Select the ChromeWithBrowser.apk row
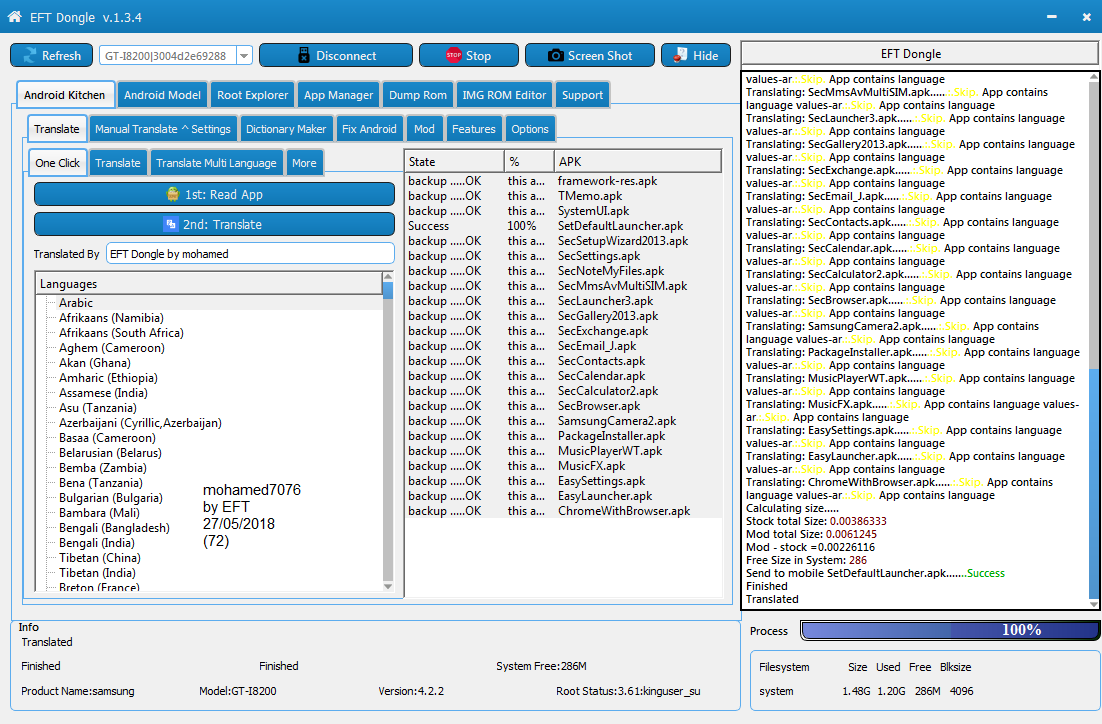The width and height of the screenshot is (1102, 724). pyautogui.click(x=564, y=511)
